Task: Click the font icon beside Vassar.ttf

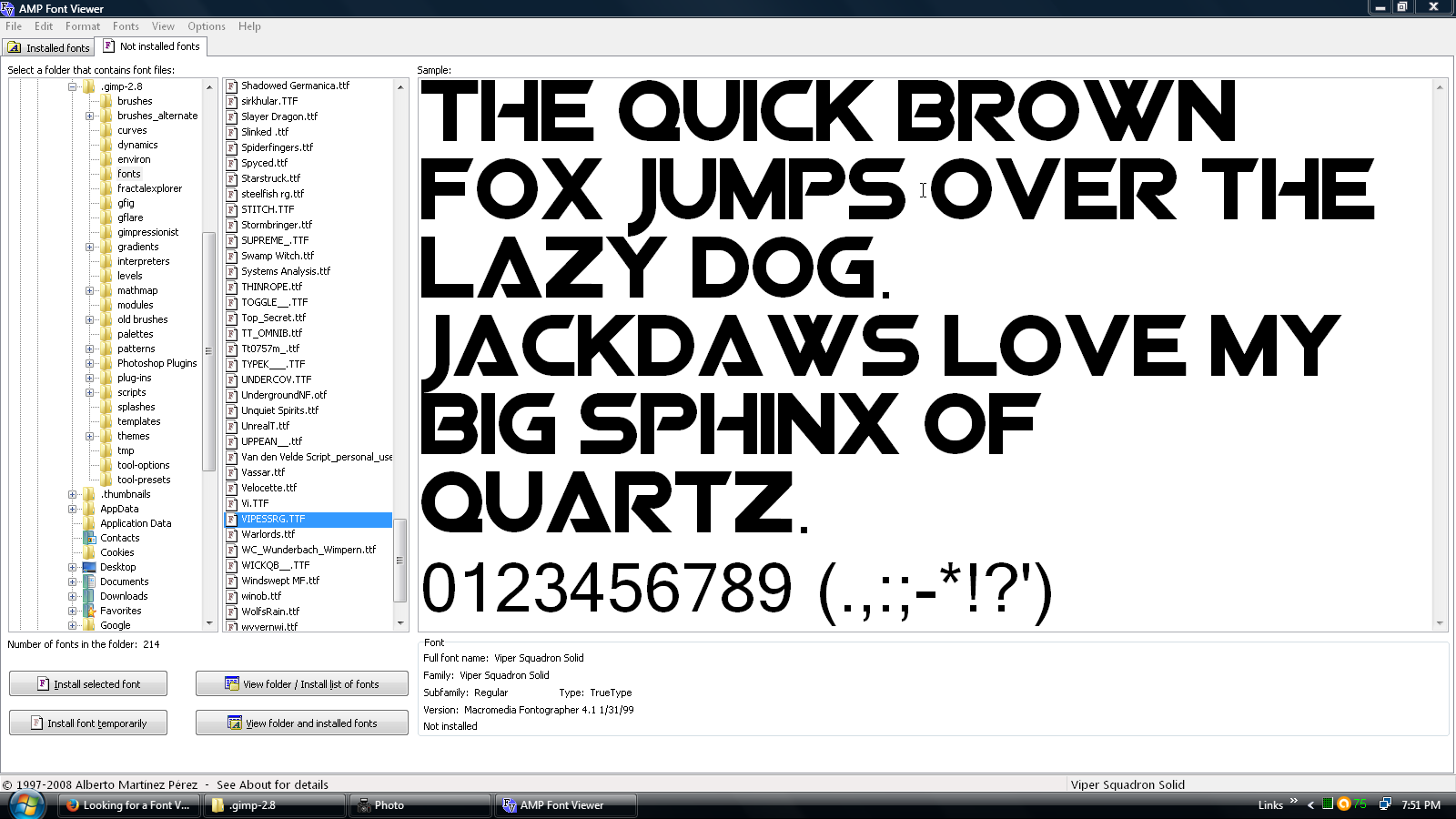Action: pyautogui.click(x=232, y=473)
